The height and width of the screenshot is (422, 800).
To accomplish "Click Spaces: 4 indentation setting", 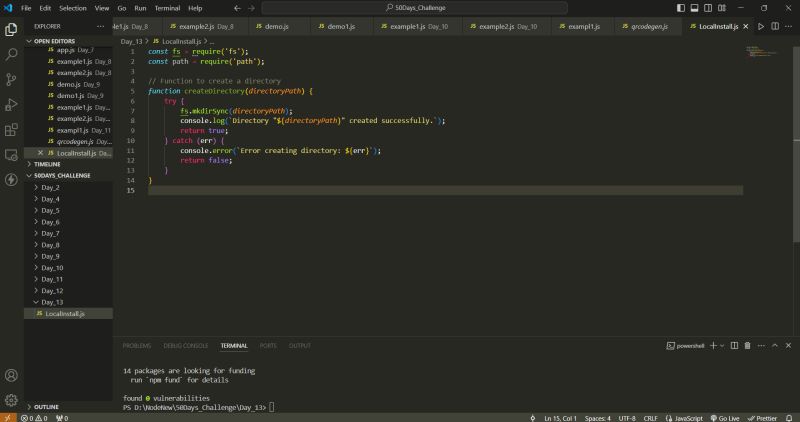I will click(598, 417).
